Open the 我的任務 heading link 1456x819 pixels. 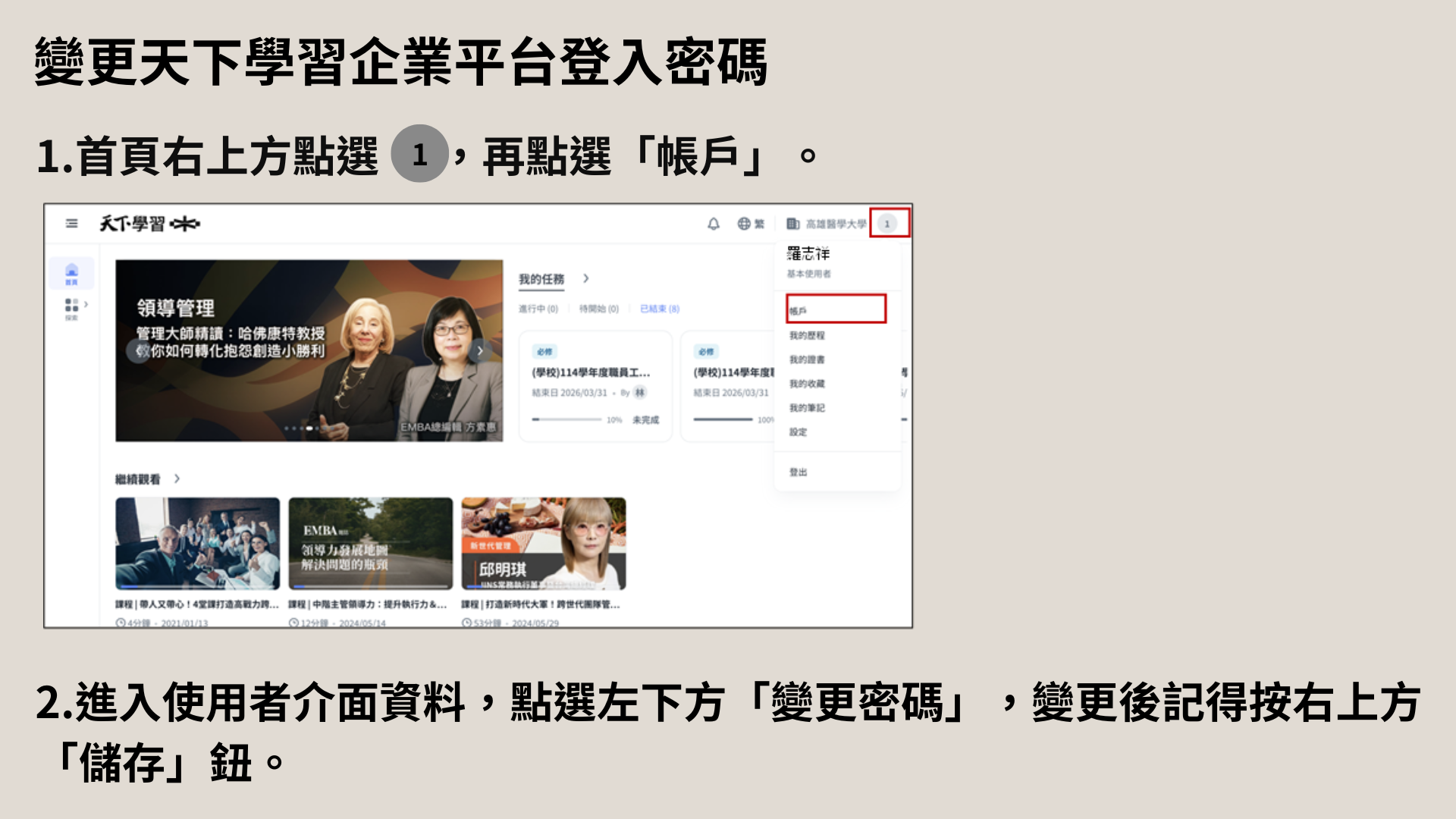541,279
